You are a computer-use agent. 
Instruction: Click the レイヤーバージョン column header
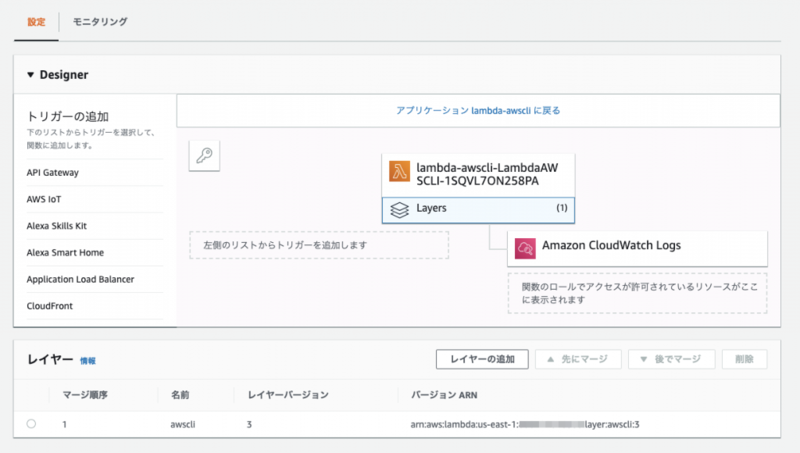(288, 395)
